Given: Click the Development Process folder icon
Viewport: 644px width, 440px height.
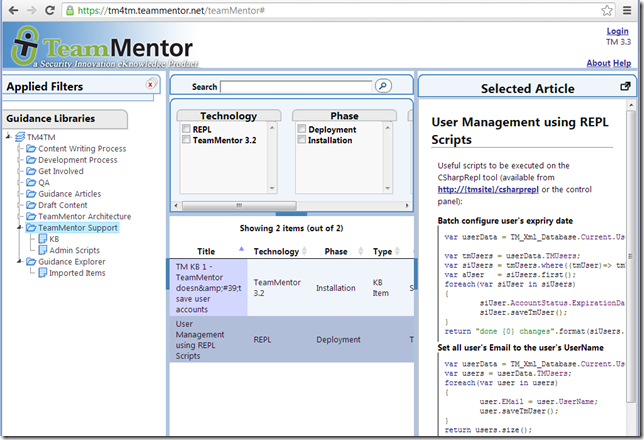Looking at the screenshot, I should 31,159.
